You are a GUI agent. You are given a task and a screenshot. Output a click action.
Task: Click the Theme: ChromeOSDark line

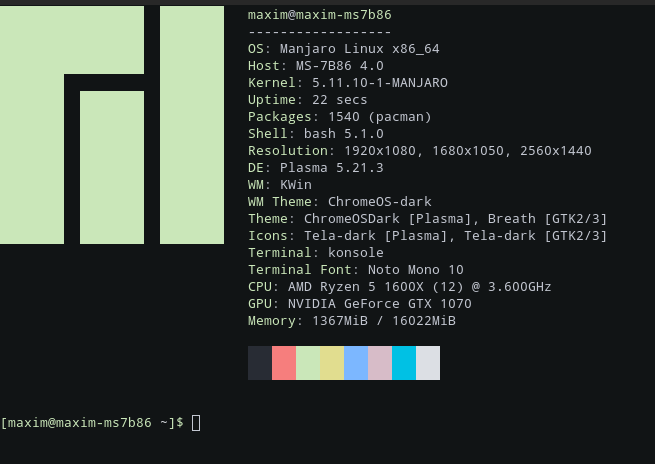(427, 219)
